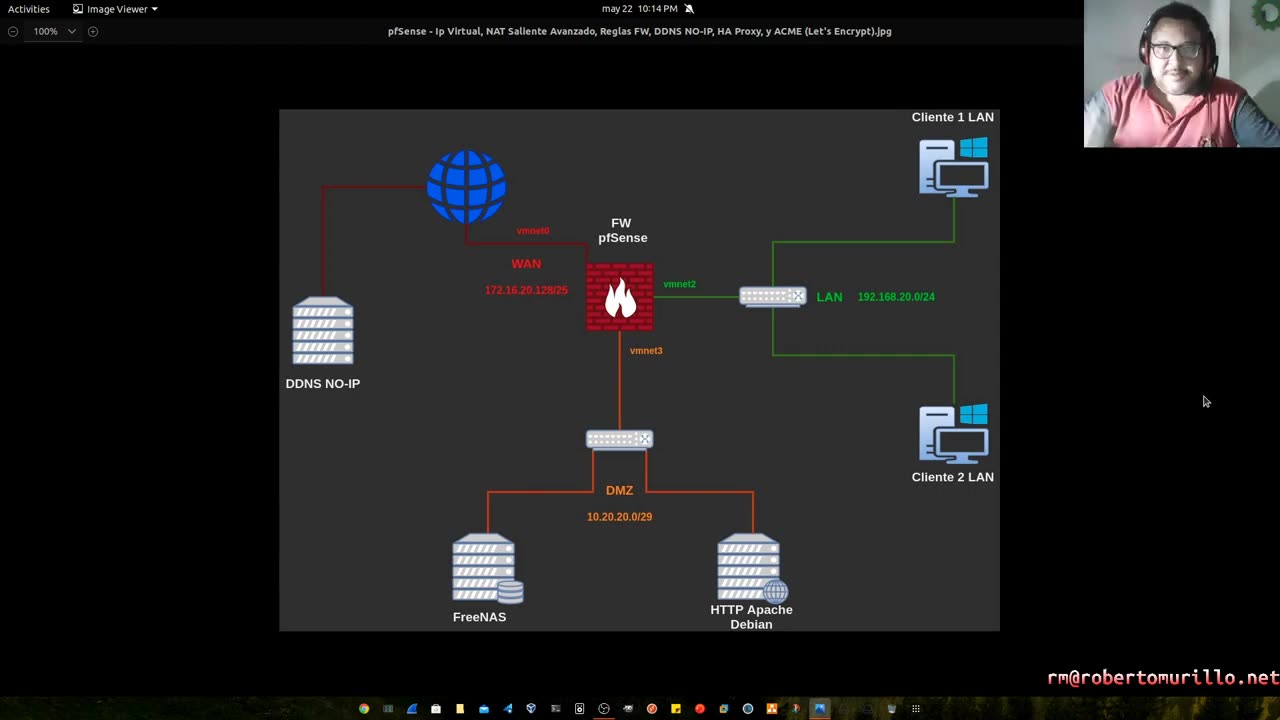Click the 'Cliente 1 LAN' caption

pyautogui.click(x=952, y=117)
